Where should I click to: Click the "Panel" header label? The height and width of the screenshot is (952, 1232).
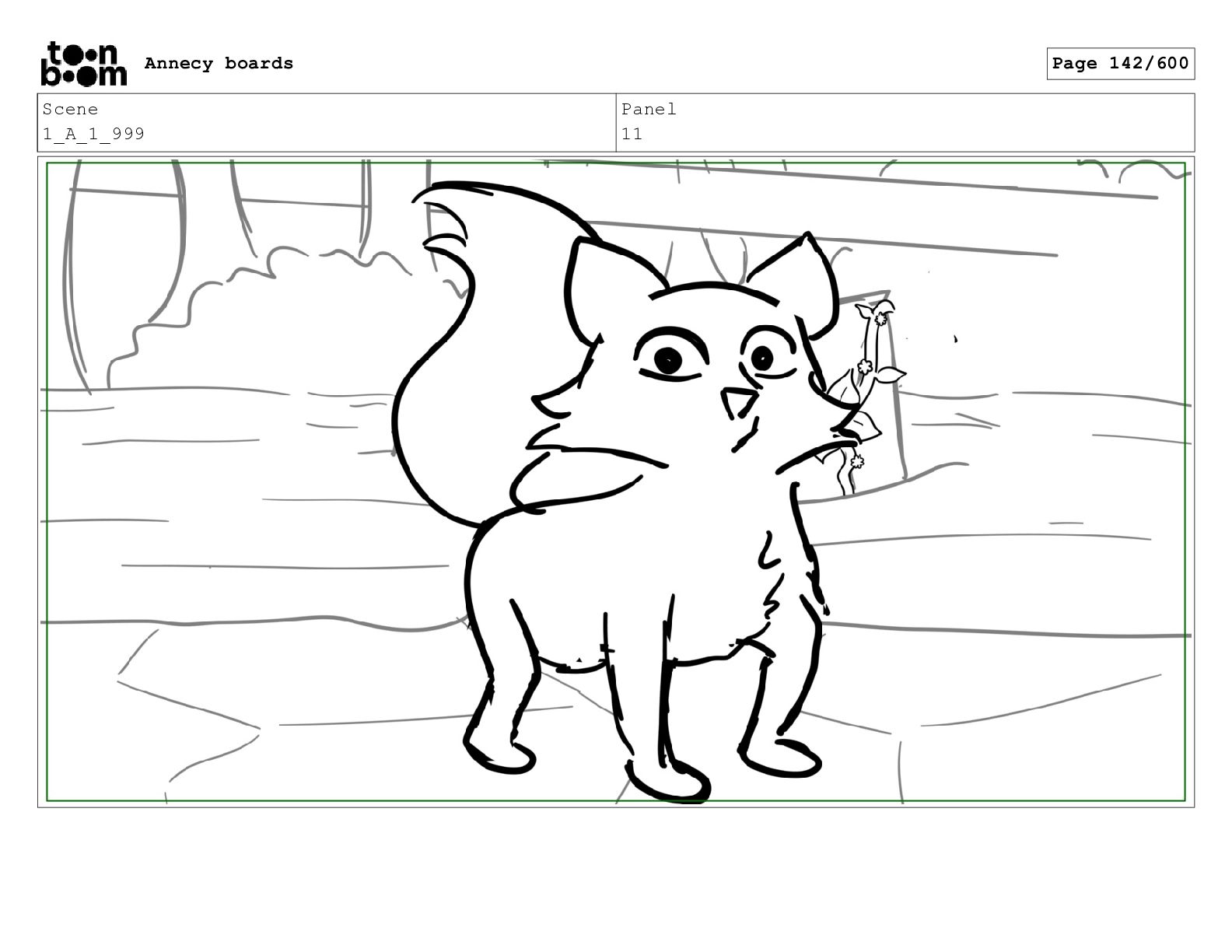649,110
